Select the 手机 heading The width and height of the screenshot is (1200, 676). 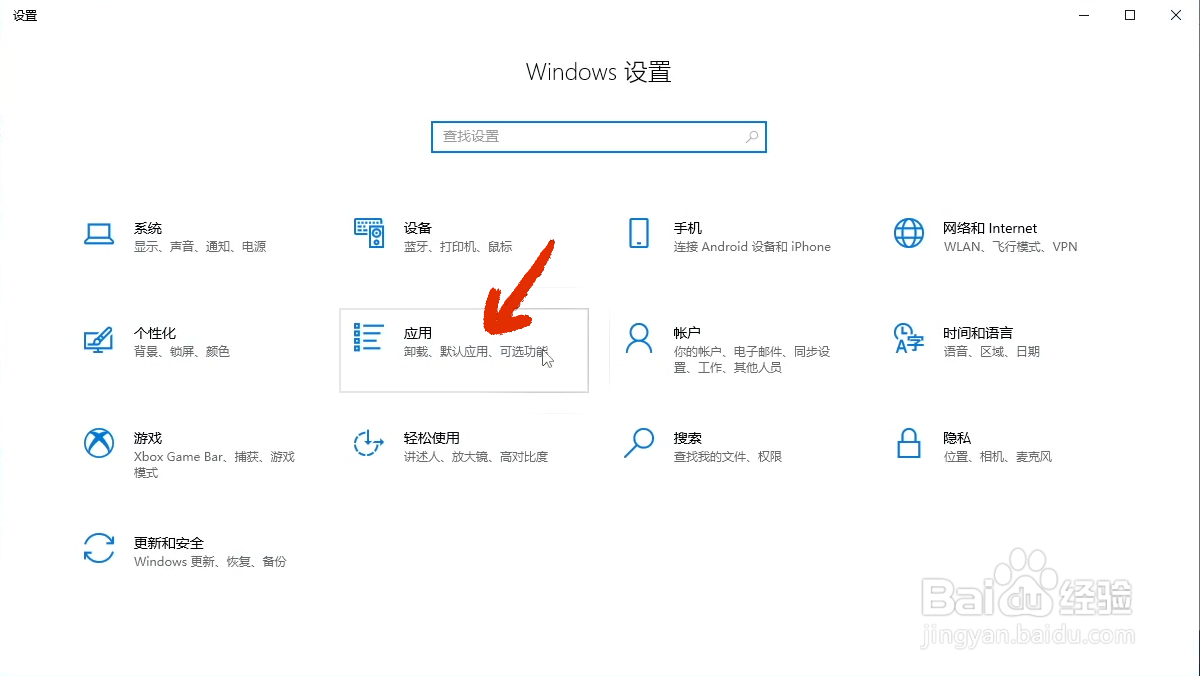pos(688,228)
